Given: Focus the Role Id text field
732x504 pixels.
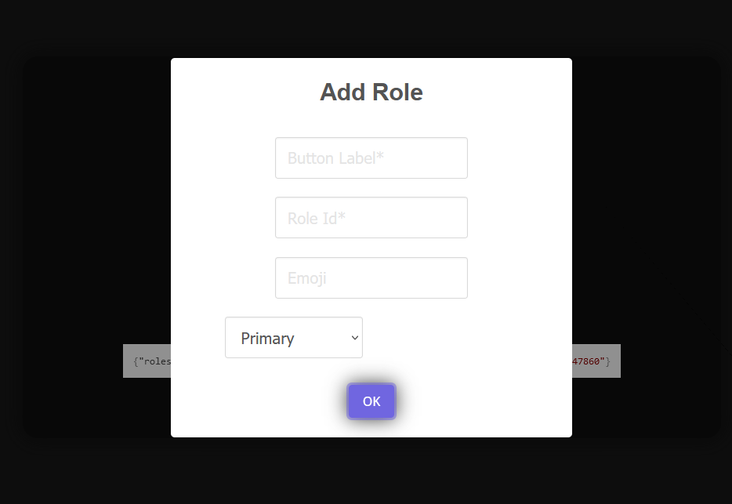Looking at the screenshot, I should (x=371, y=218).
